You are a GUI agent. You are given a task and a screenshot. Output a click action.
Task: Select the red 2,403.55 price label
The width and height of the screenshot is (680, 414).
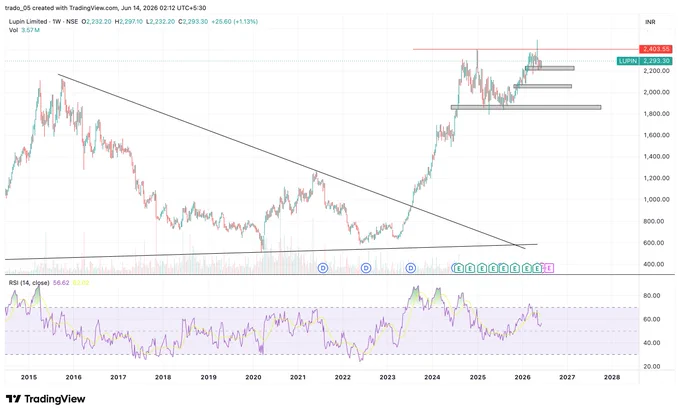point(656,49)
